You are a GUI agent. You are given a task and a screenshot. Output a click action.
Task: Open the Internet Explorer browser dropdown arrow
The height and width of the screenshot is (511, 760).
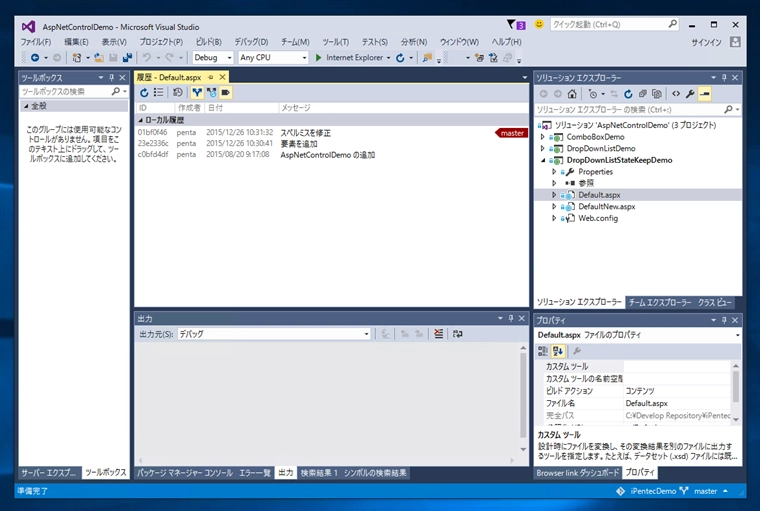pos(388,58)
